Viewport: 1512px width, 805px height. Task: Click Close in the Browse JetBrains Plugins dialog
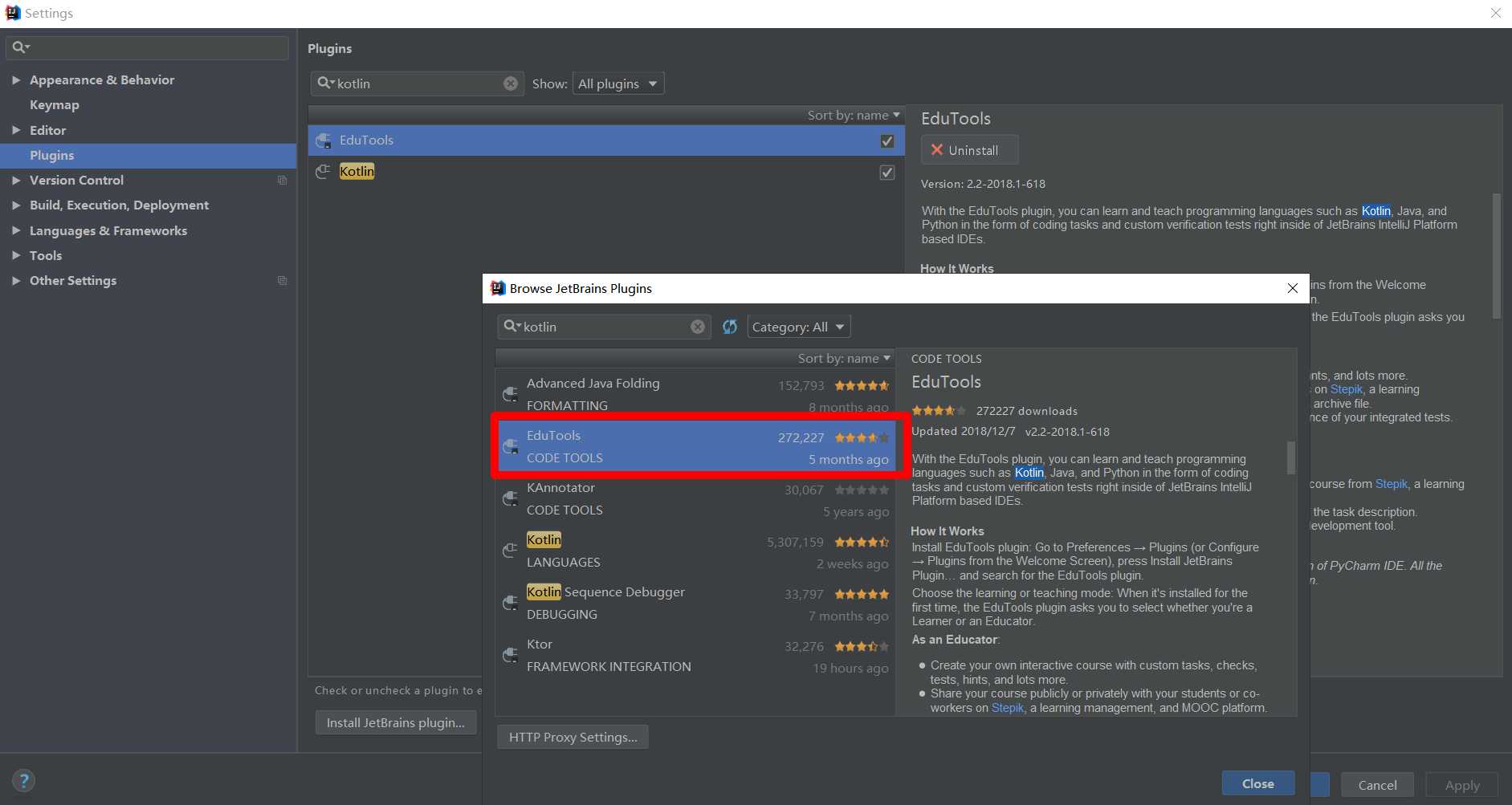1257,783
